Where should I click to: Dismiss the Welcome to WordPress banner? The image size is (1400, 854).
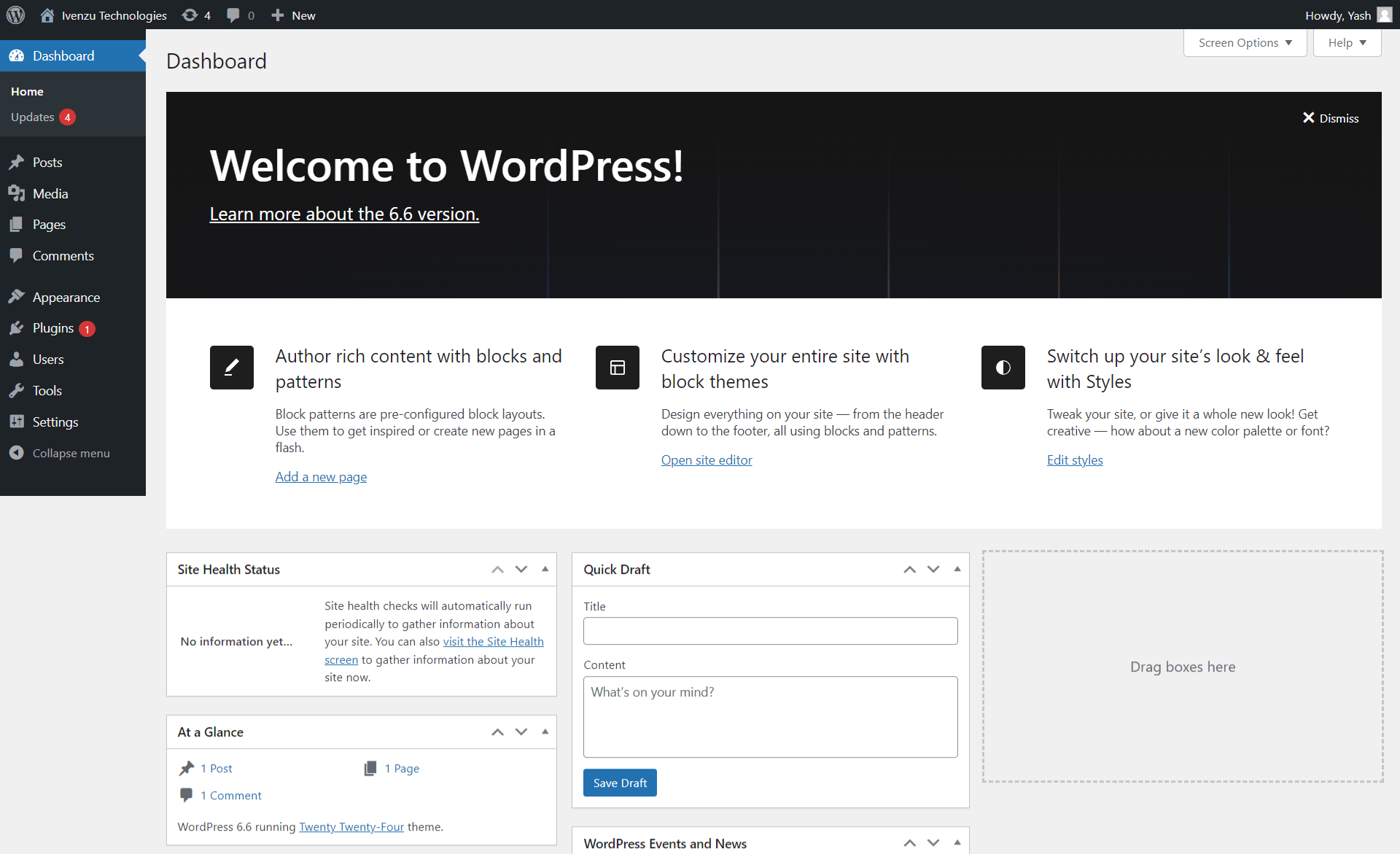[x=1330, y=118]
